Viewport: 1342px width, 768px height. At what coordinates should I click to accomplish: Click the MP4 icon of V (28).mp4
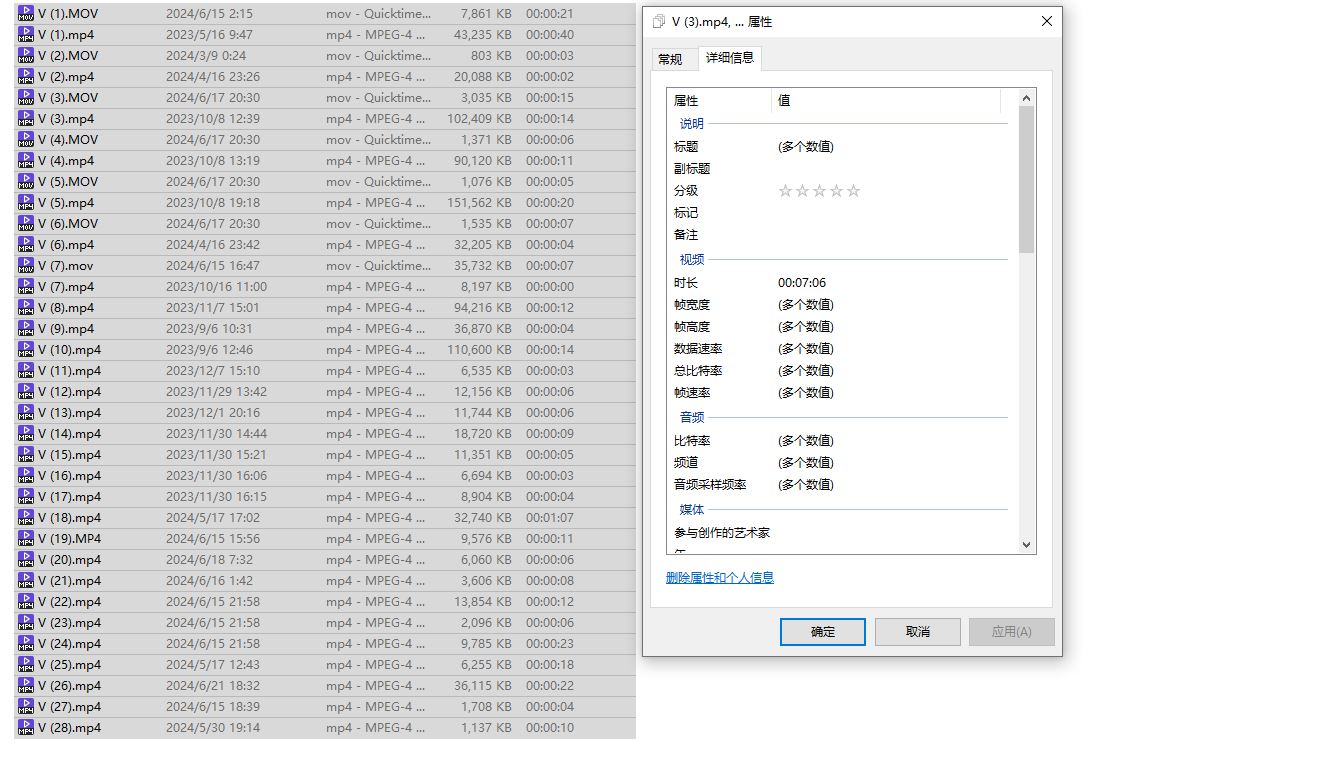click(x=26, y=728)
